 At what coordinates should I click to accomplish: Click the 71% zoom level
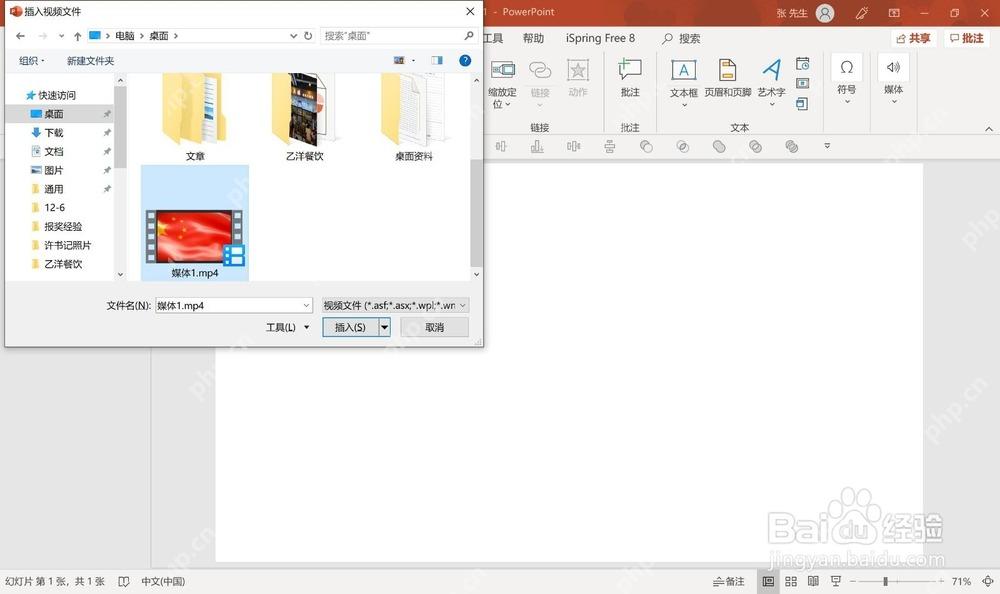point(961,581)
